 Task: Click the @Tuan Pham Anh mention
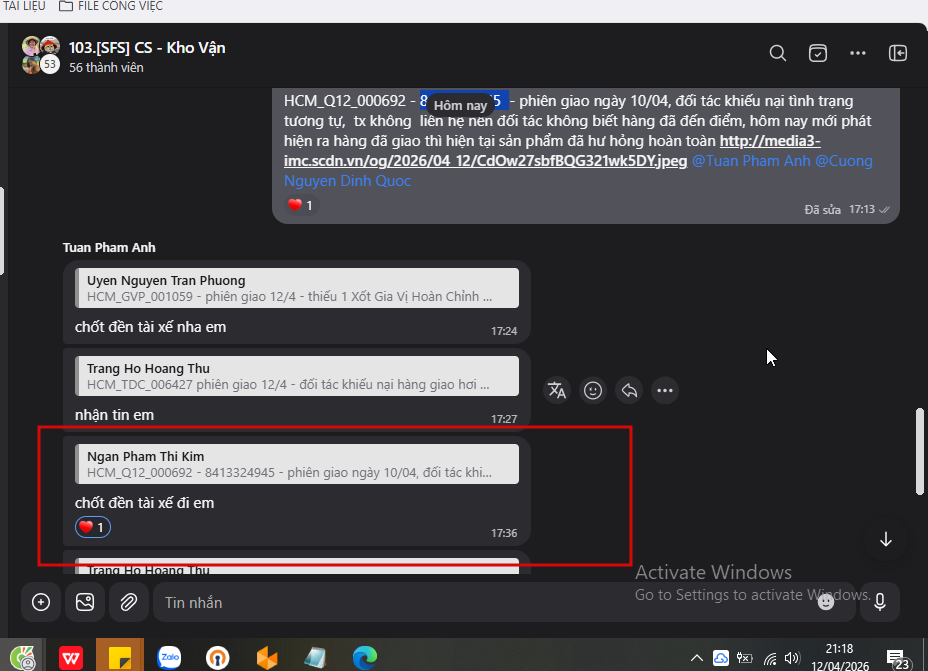750,161
